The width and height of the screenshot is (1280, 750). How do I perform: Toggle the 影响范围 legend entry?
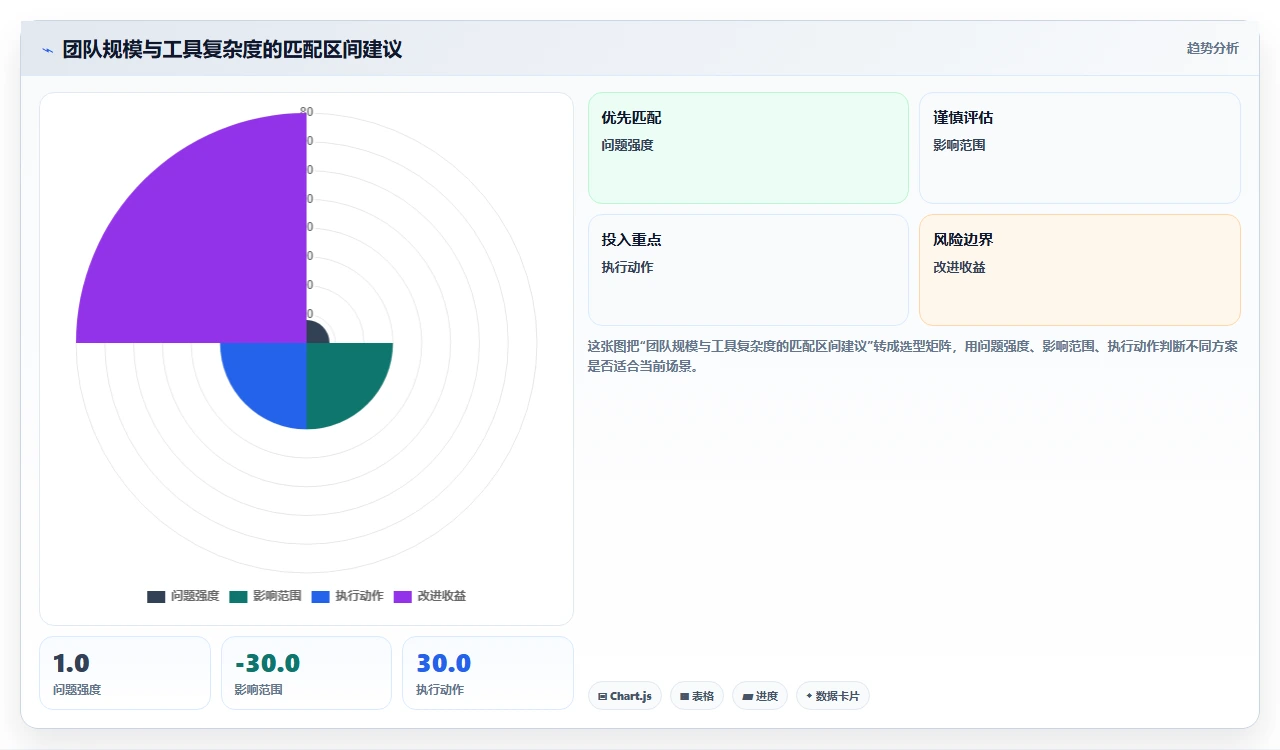coord(265,596)
